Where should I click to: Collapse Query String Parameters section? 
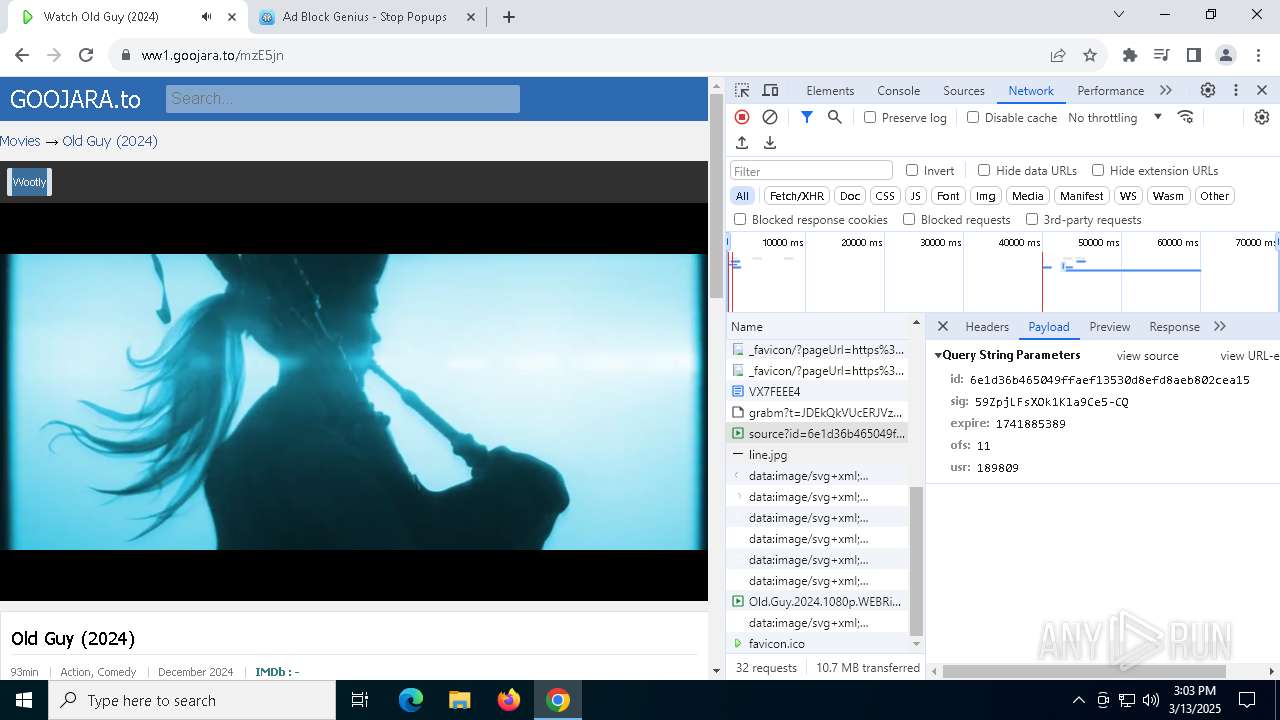tap(939, 355)
